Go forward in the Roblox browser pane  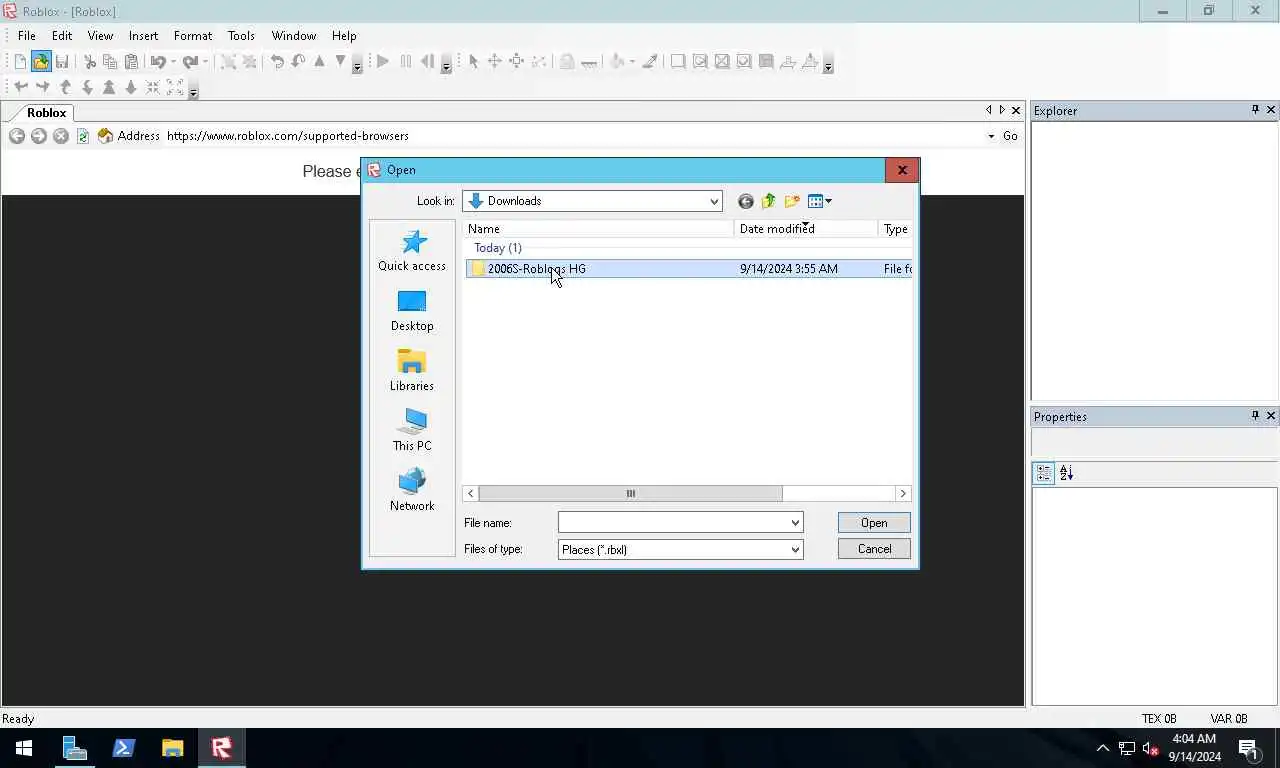[x=39, y=136]
